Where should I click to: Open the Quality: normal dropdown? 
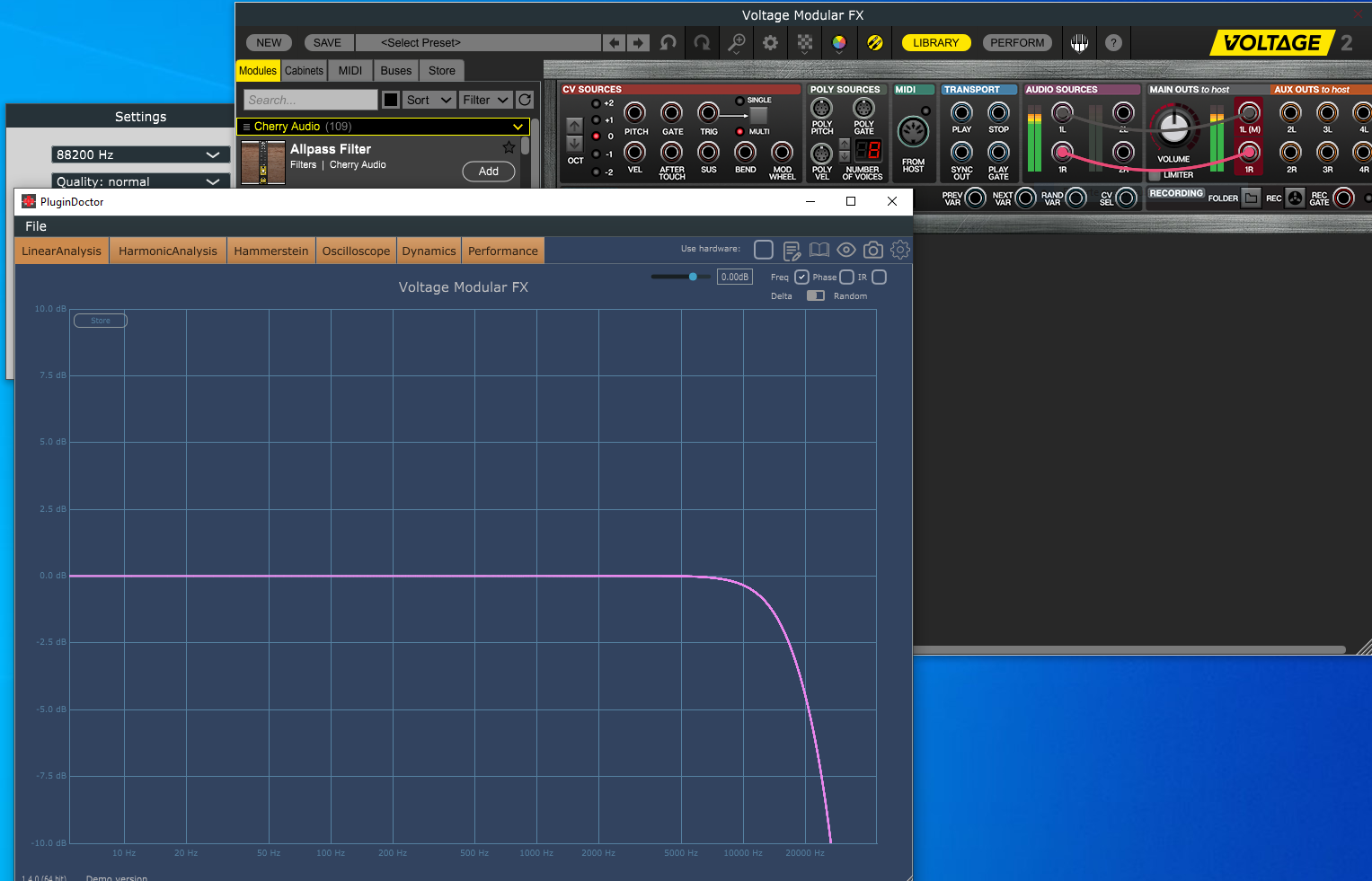point(139,181)
